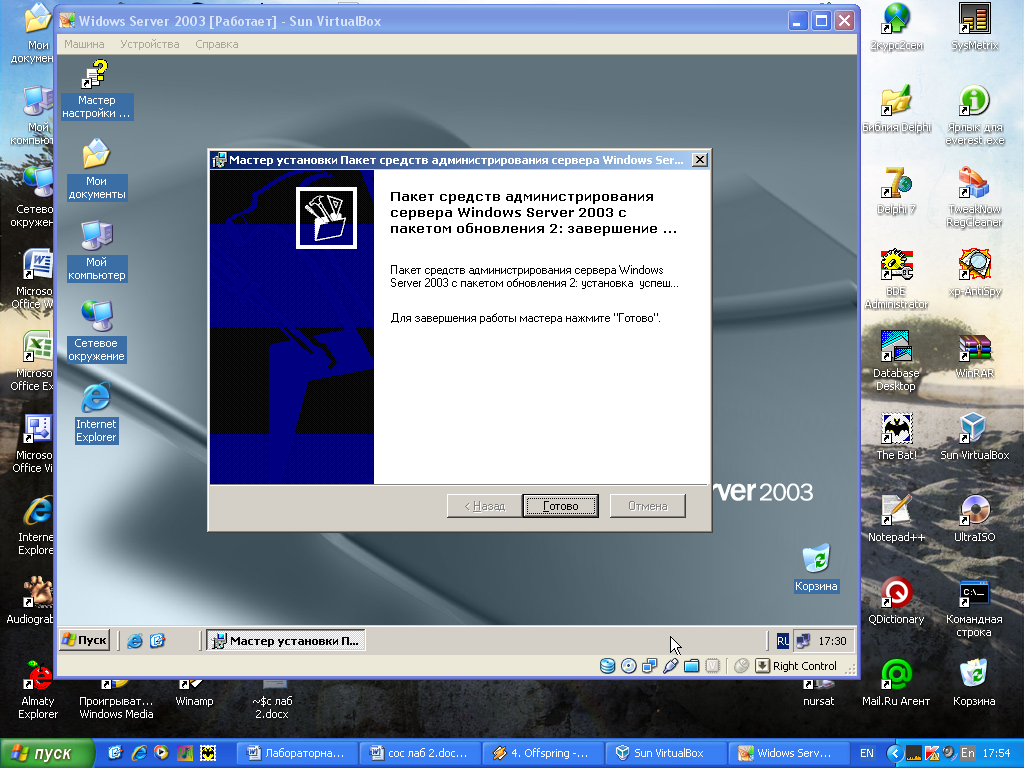Select the SysMetrix host desktop icon
1024x768 pixels.
[974, 27]
